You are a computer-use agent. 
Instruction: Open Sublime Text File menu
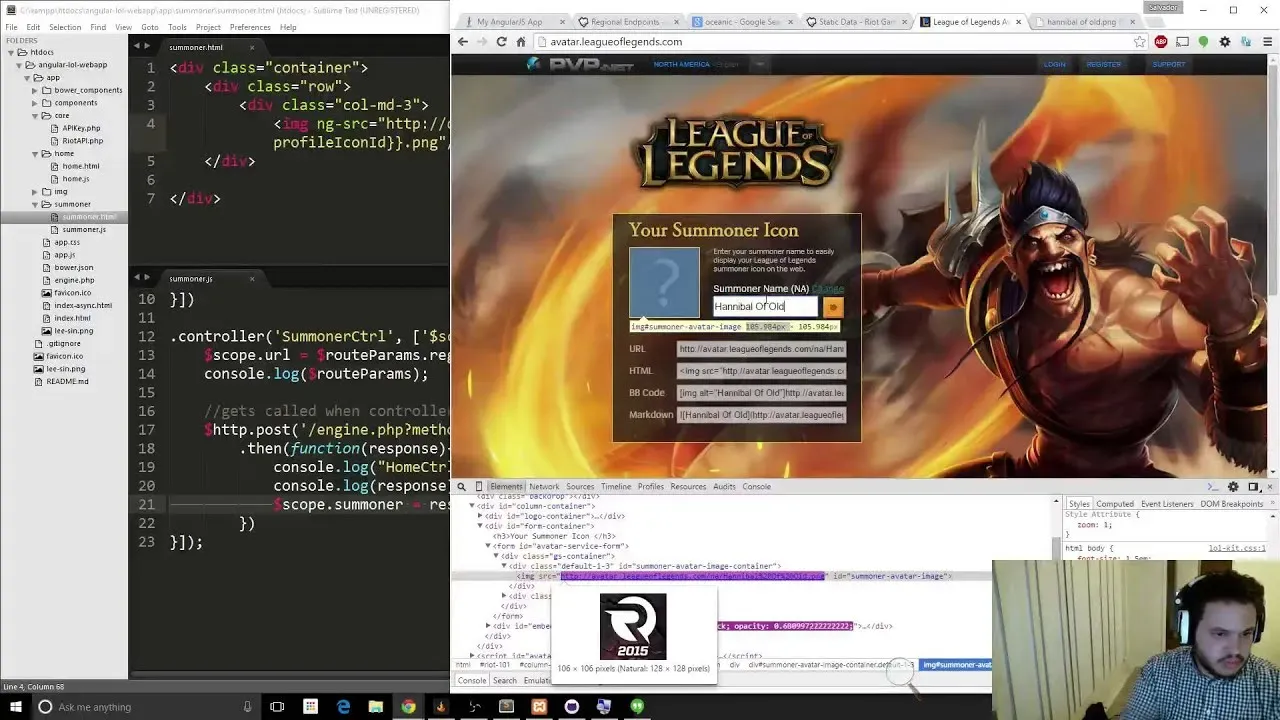point(11,27)
